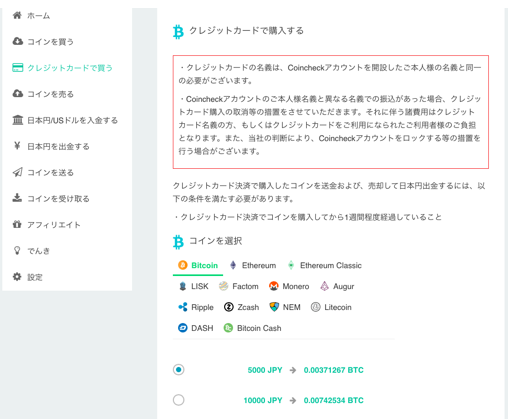The width and height of the screenshot is (508, 420).
Task: Click the orange Bitcoin coin icon
Action: 183,265
